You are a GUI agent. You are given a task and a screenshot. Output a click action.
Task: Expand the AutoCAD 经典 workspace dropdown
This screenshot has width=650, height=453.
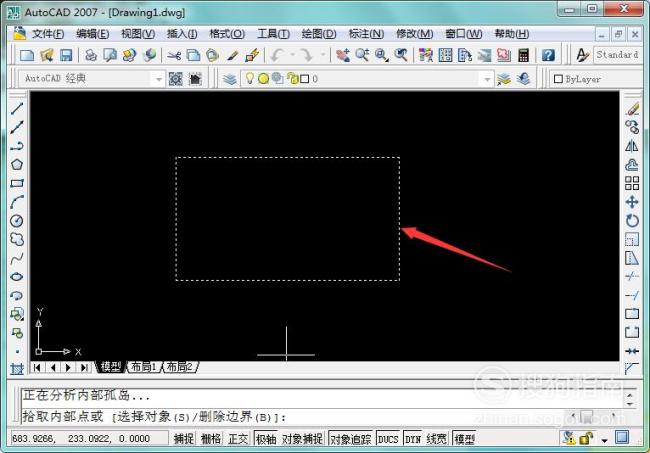pyautogui.click(x=158, y=79)
